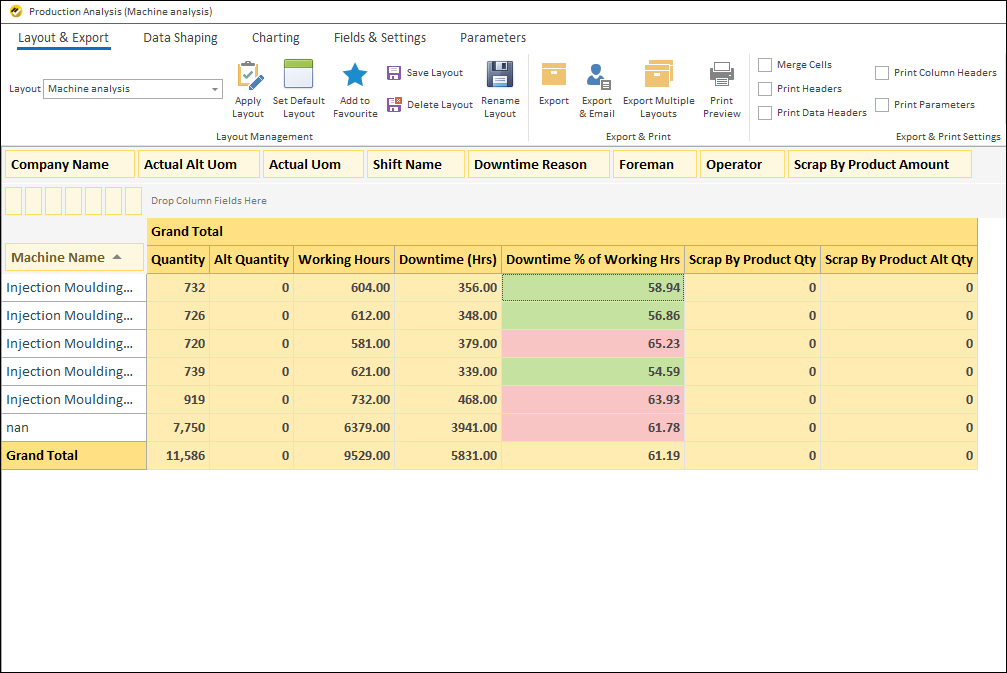This screenshot has width=1007, height=673.
Task: Open the Layout dropdown list
Action: (215, 90)
